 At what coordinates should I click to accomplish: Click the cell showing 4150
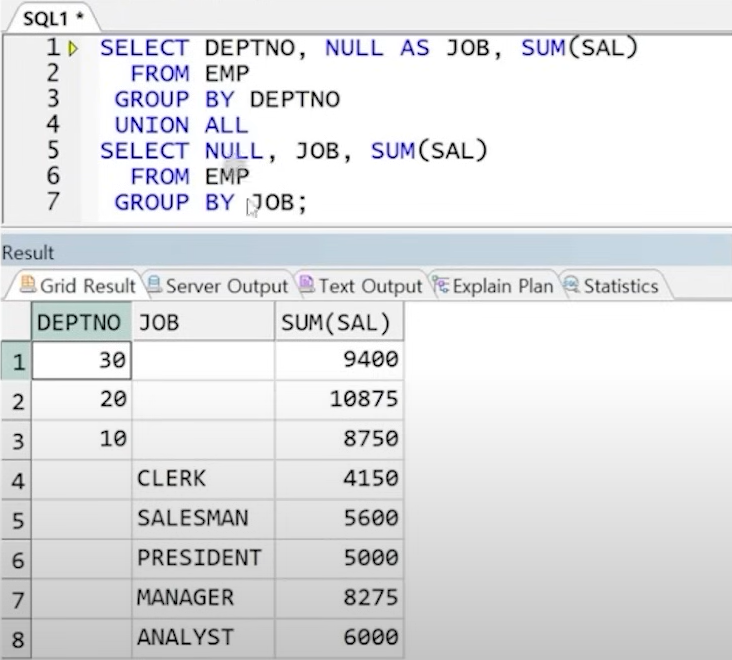click(x=339, y=479)
